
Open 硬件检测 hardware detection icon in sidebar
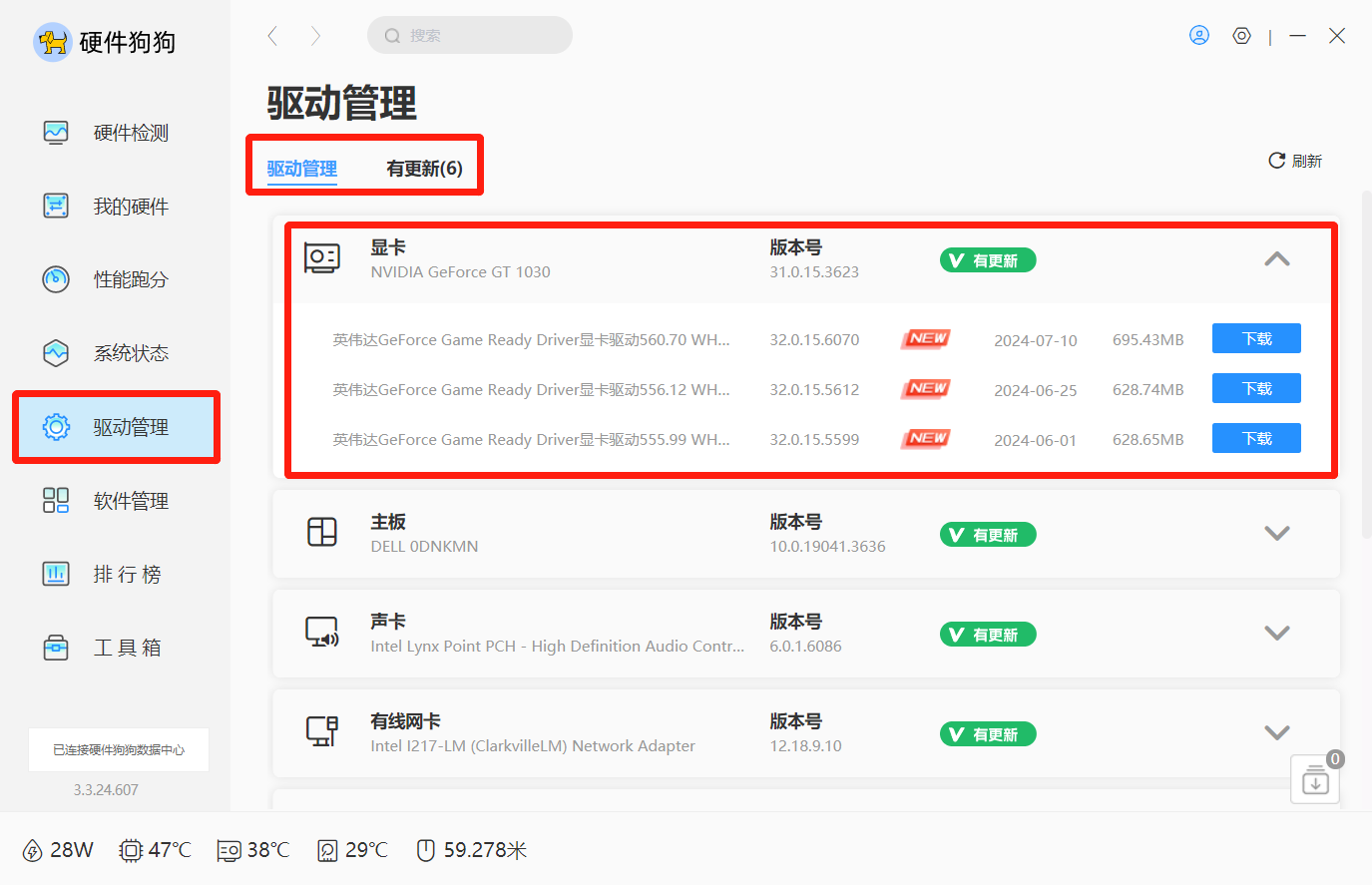(56, 133)
